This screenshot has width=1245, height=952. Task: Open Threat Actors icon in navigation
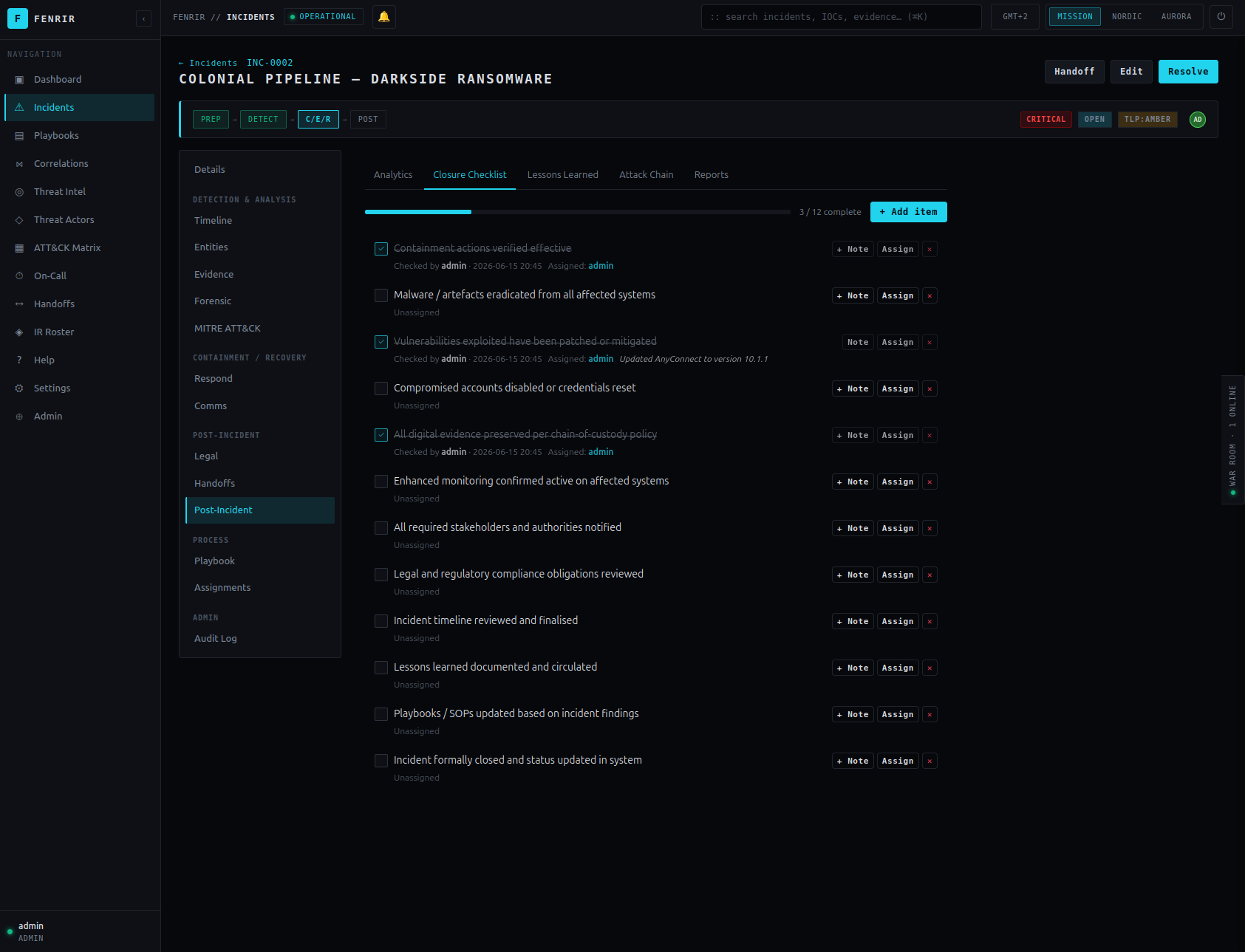coord(19,220)
